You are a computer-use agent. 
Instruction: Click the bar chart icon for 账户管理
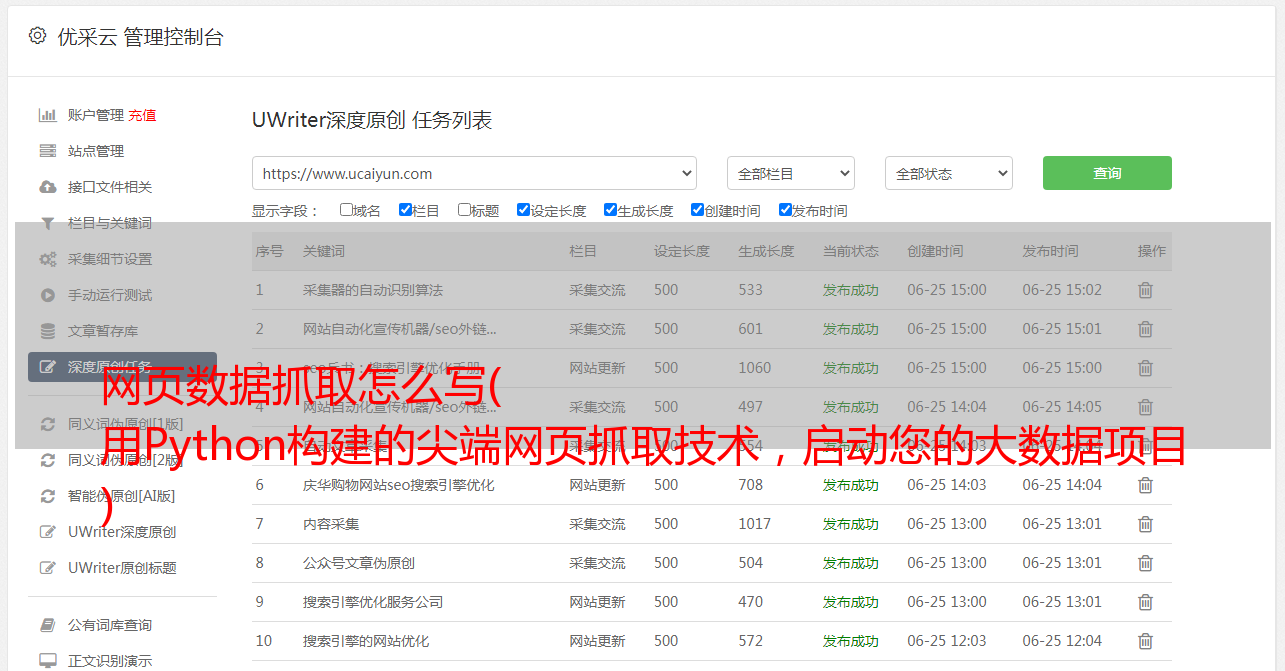pyautogui.click(x=47, y=115)
